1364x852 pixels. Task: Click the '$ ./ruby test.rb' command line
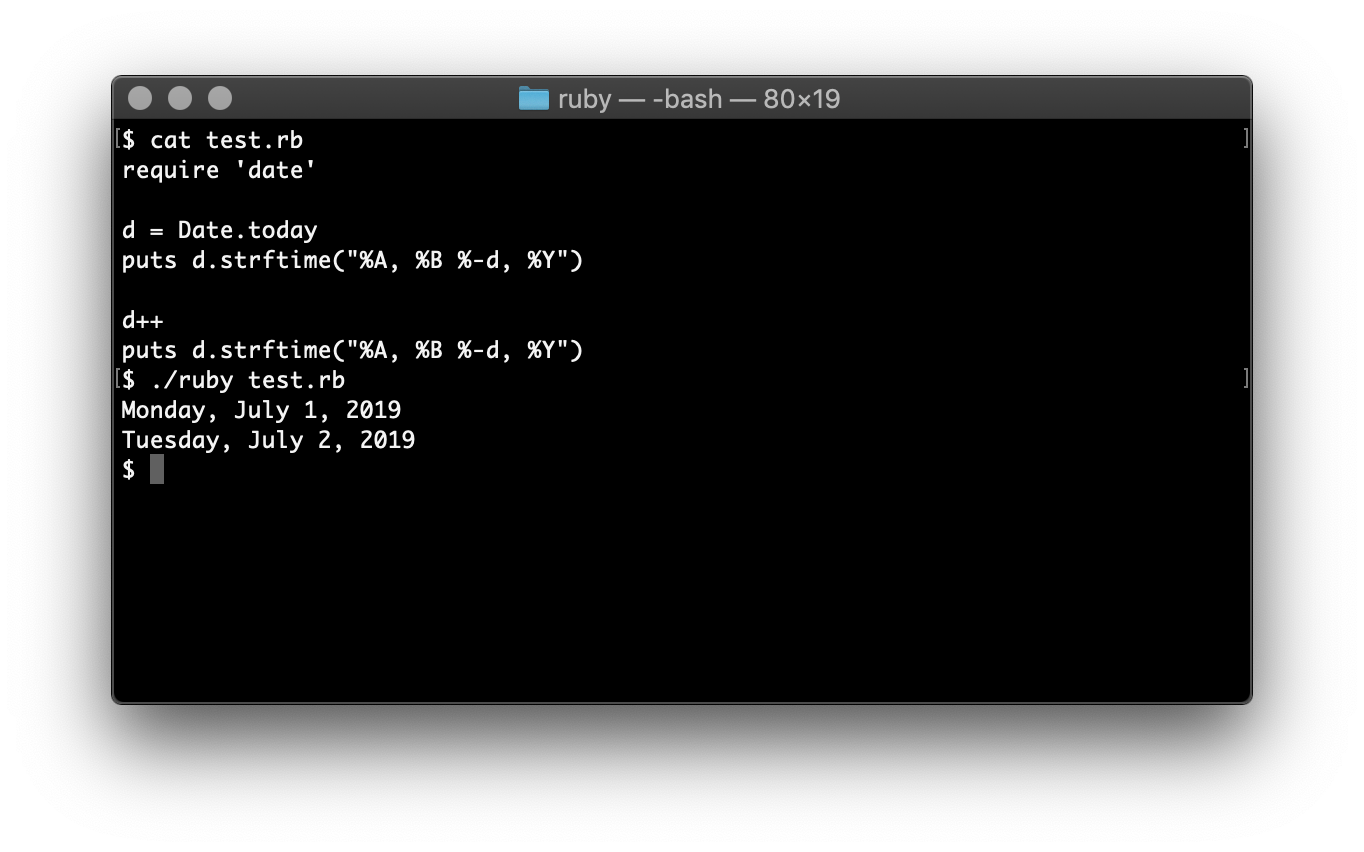click(233, 380)
